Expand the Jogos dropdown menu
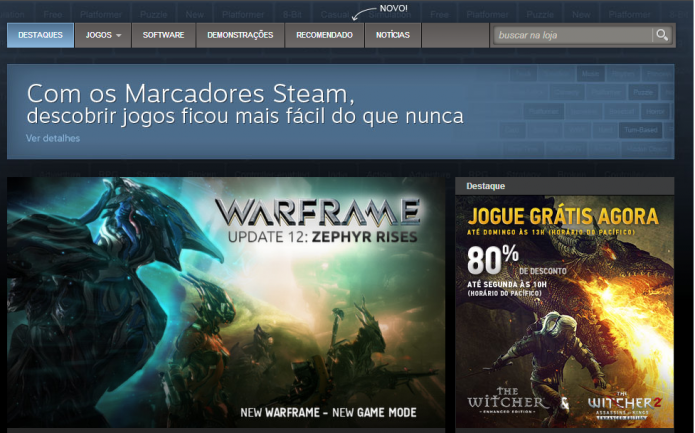 tap(103, 35)
